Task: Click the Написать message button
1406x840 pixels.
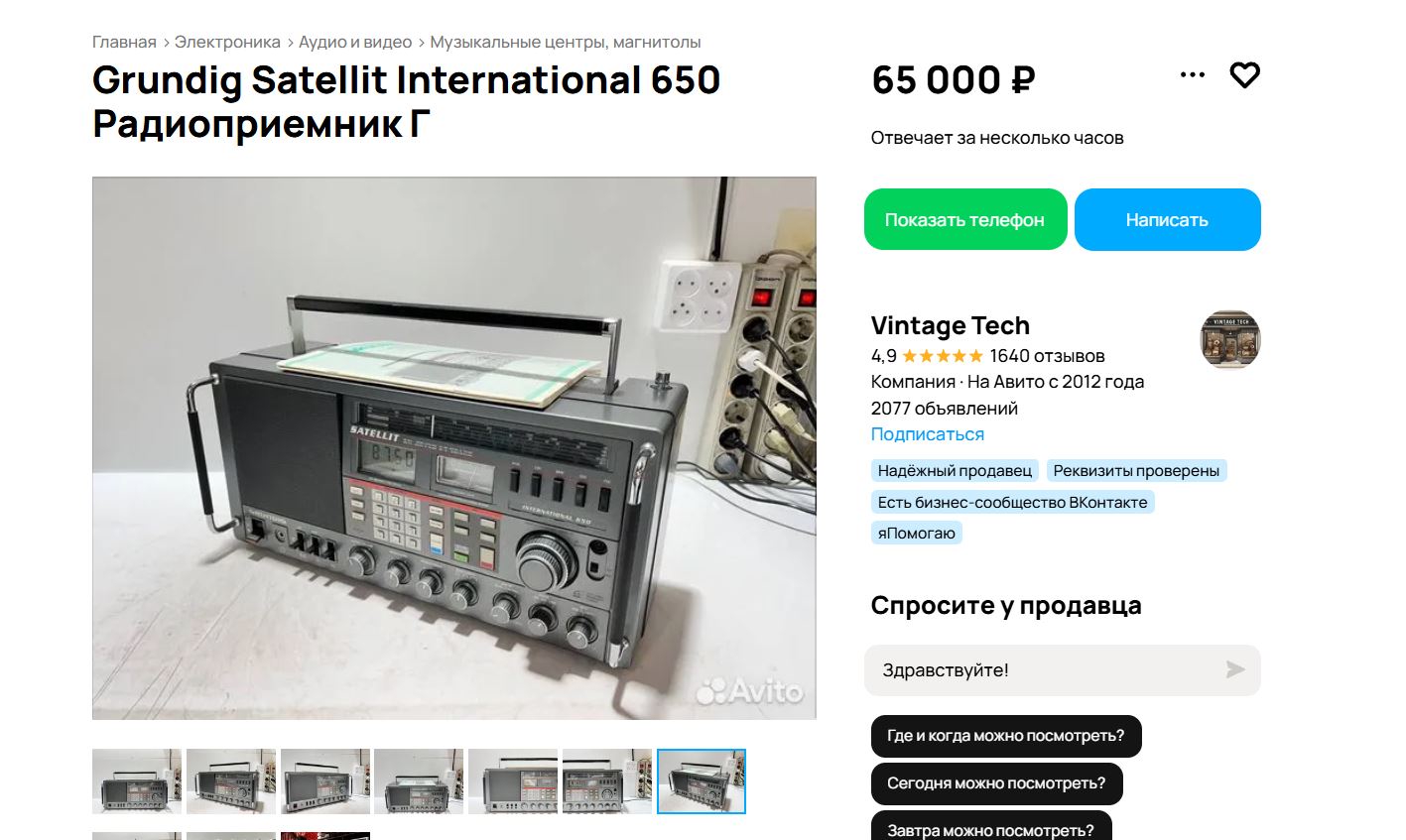Action: [1167, 219]
